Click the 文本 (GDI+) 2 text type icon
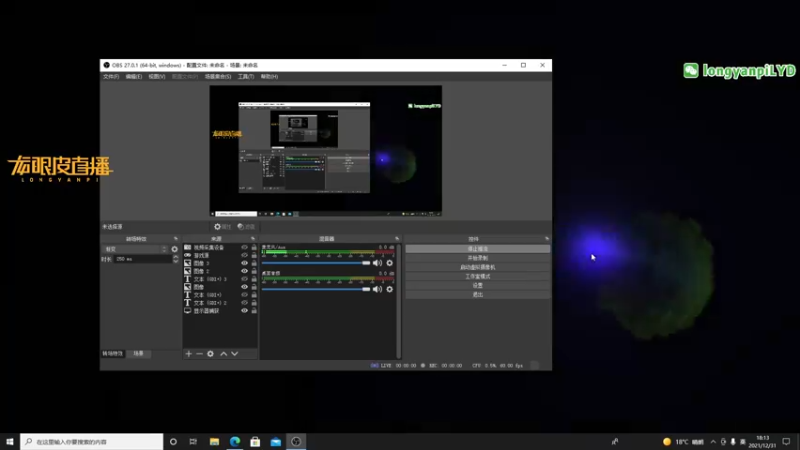Screen dimensions: 800x450 click(187, 303)
